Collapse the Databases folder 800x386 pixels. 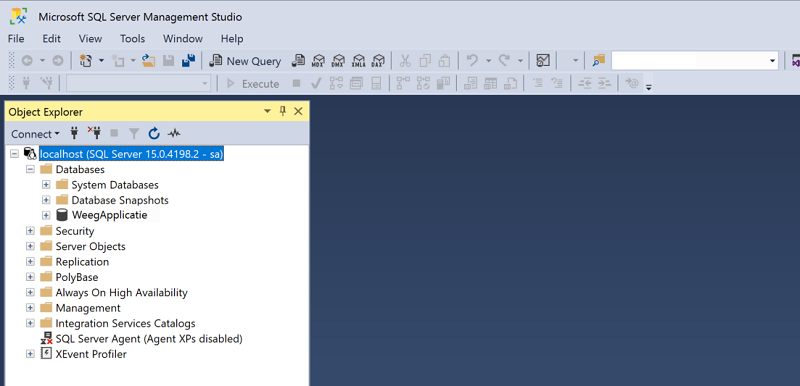pyautogui.click(x=30, y=169)
